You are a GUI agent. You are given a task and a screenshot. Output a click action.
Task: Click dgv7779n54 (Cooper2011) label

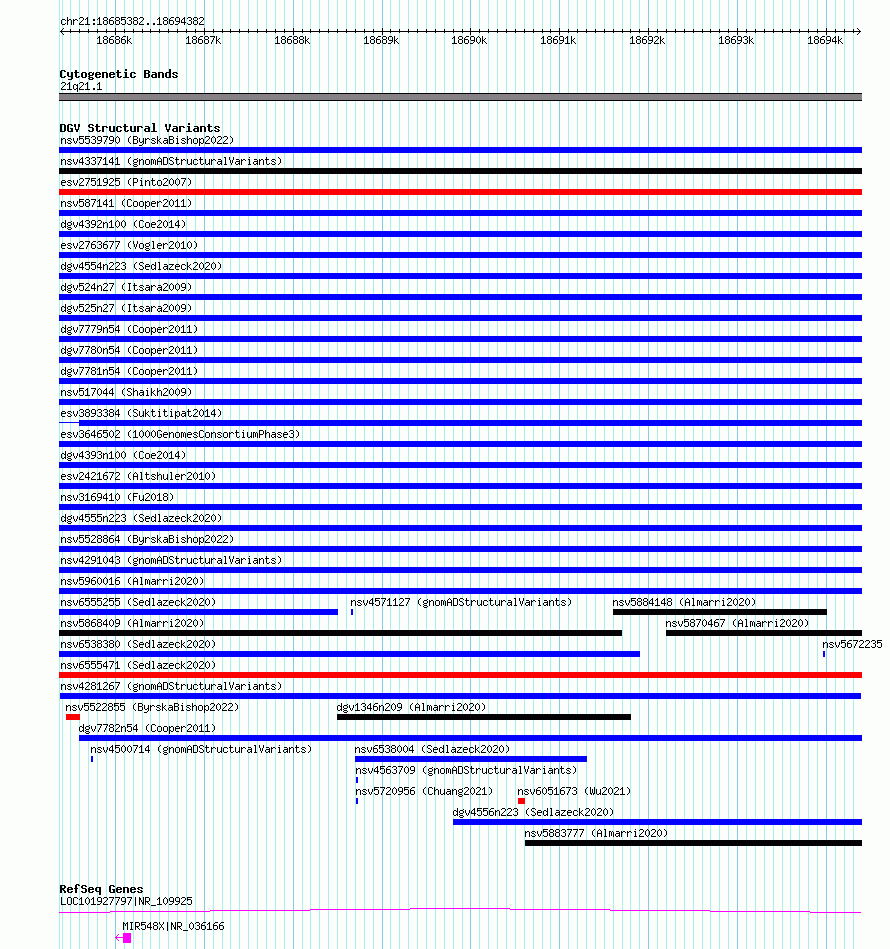coord(129,329)
